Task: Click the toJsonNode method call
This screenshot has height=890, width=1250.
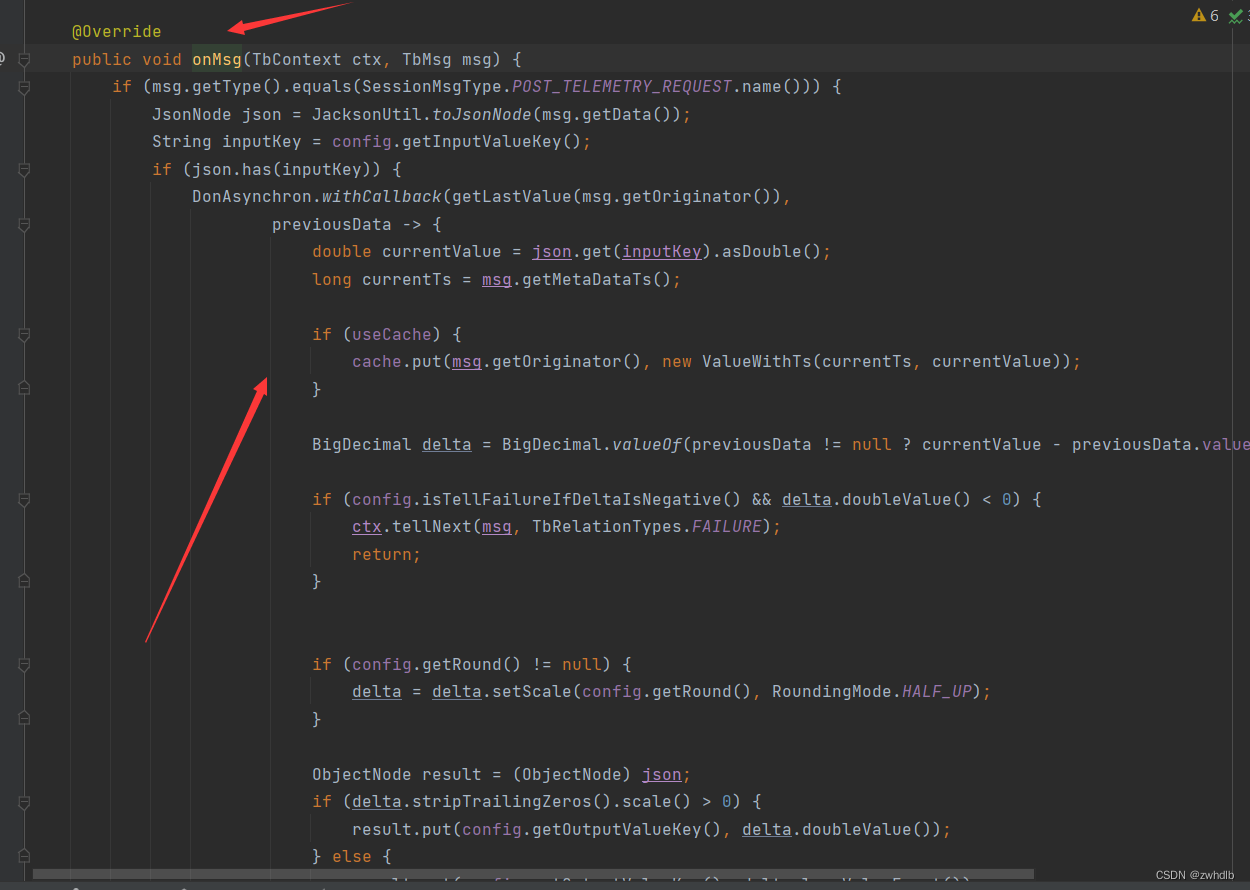Action: (482, 114)
